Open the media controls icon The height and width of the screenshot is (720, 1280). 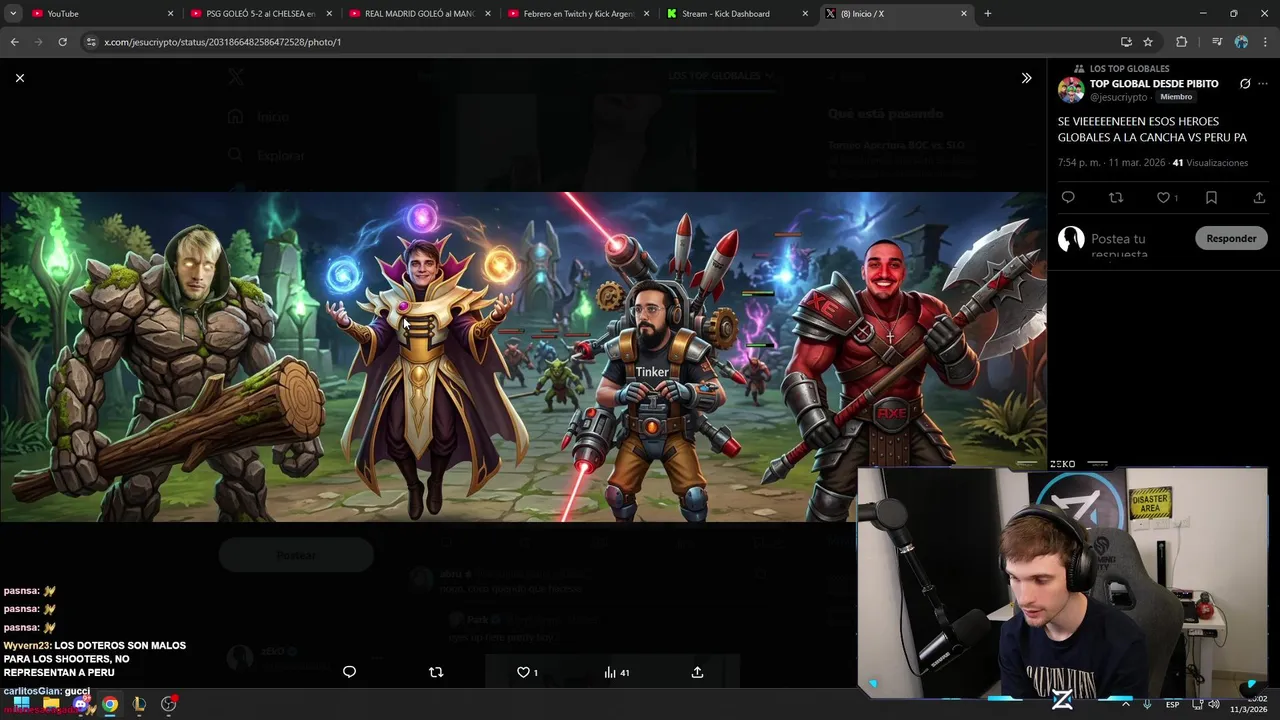tap(1217, 42)
